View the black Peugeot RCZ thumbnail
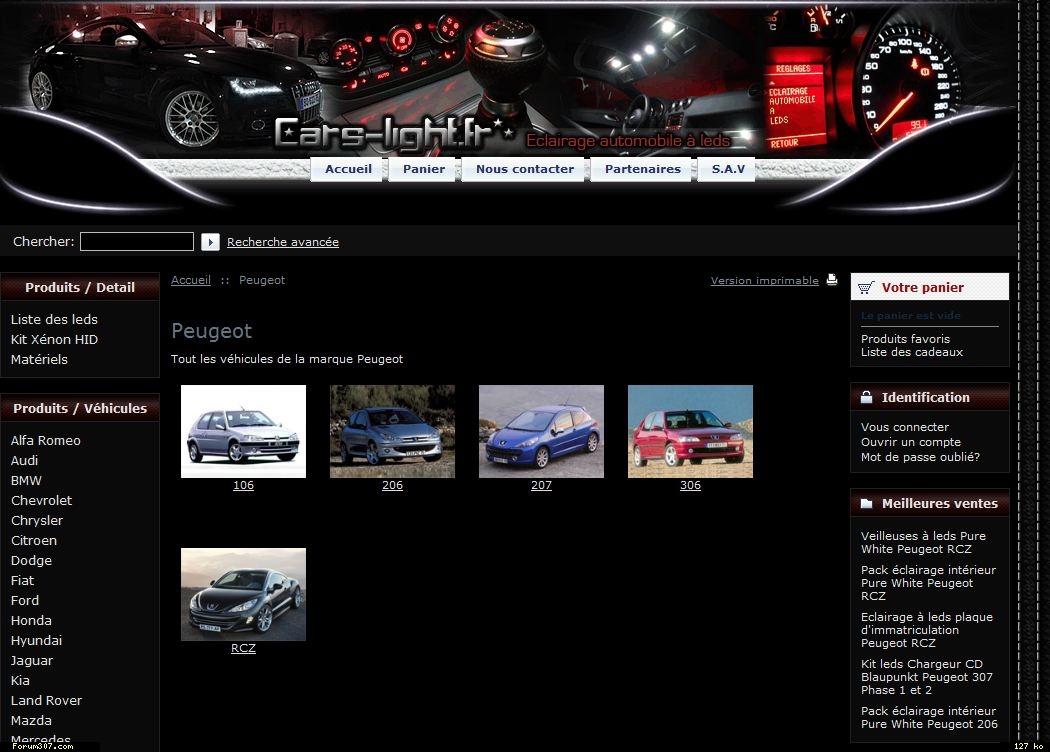Screen dimensions: 1050x752 [x=243, y=594]
